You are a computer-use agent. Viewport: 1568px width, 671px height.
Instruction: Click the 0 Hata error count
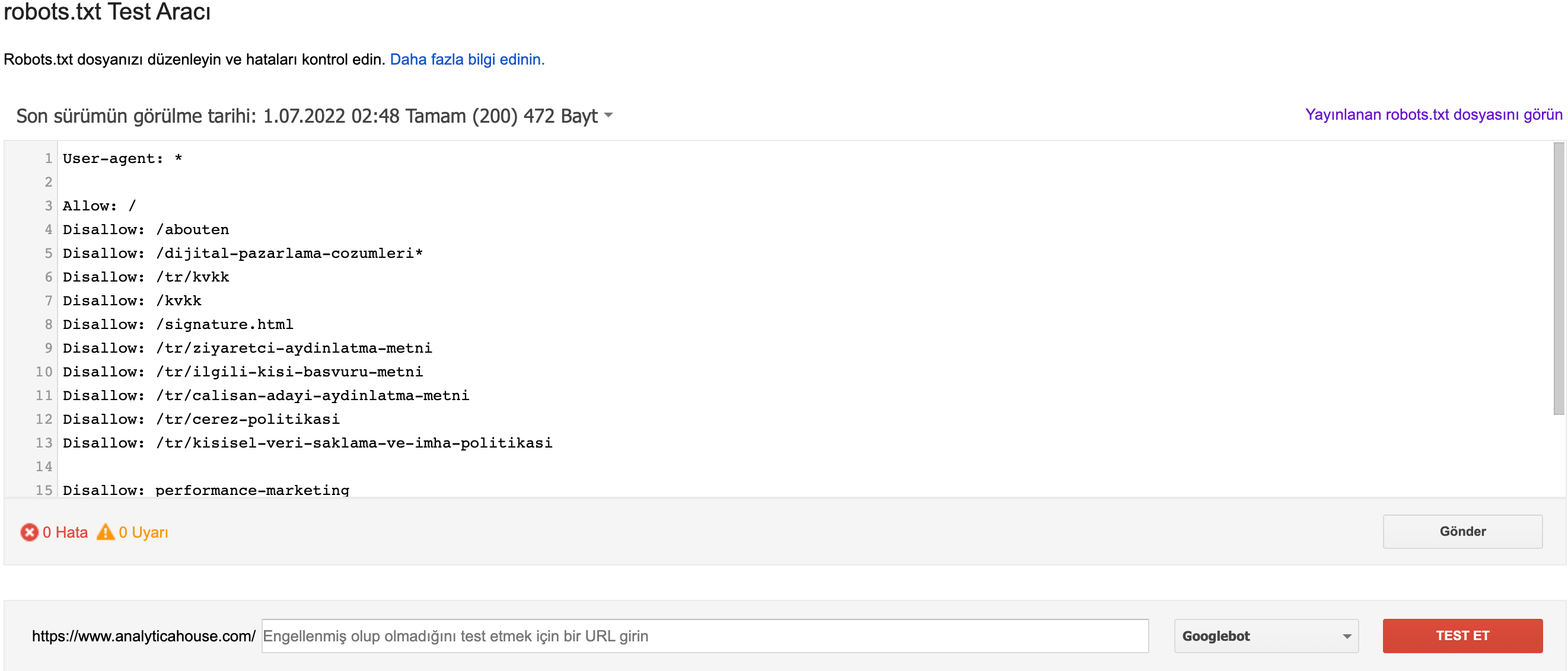pos(65,532)
